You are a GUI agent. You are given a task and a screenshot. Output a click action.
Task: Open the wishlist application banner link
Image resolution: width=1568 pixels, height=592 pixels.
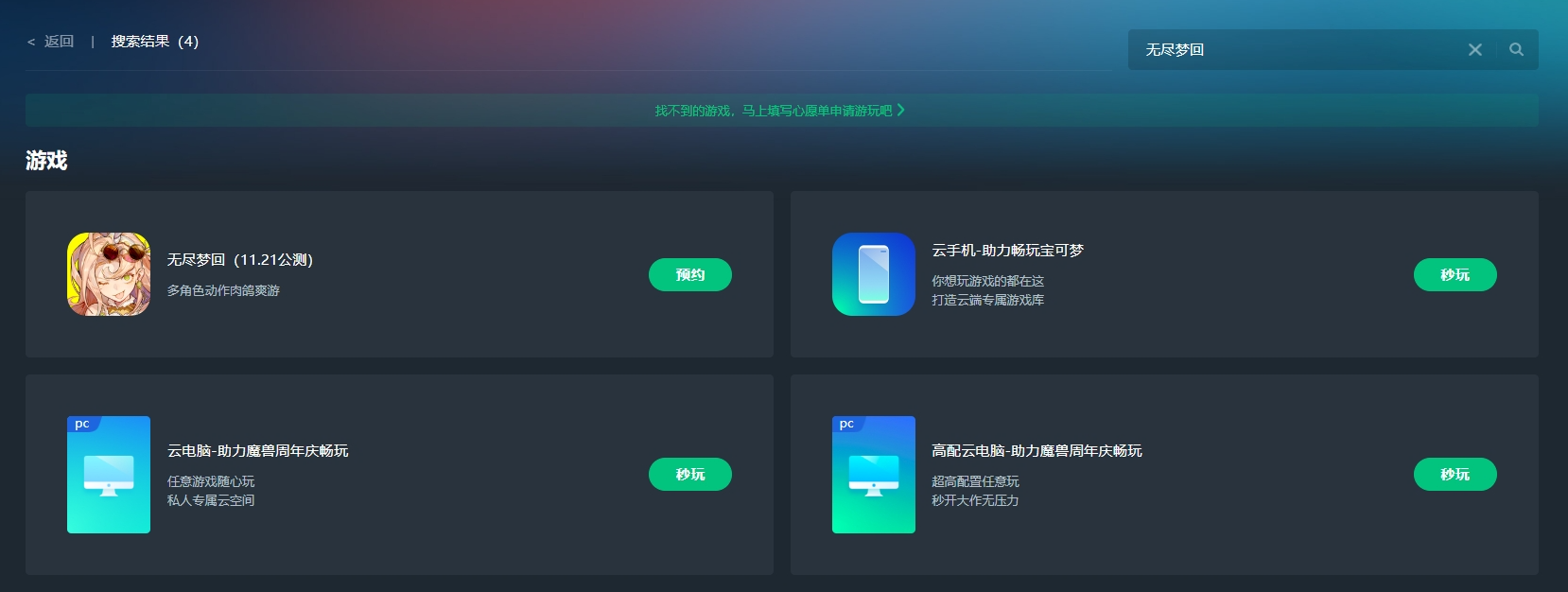[773, 111]
